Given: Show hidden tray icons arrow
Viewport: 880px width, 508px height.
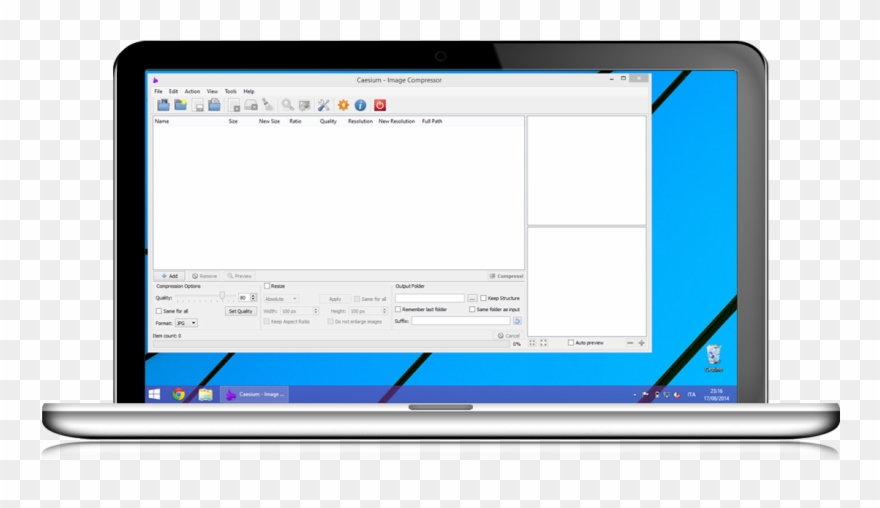Looking at the screenshot, I should coord(635,395).
